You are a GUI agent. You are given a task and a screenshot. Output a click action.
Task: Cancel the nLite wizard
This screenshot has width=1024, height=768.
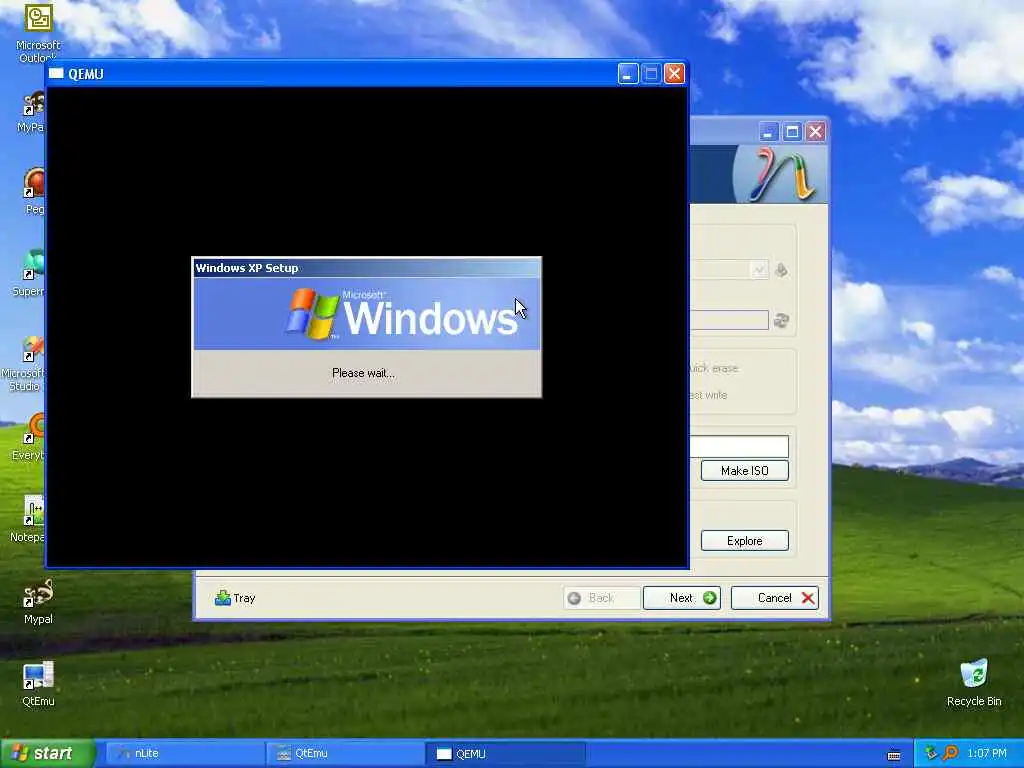tap(775, 598)
